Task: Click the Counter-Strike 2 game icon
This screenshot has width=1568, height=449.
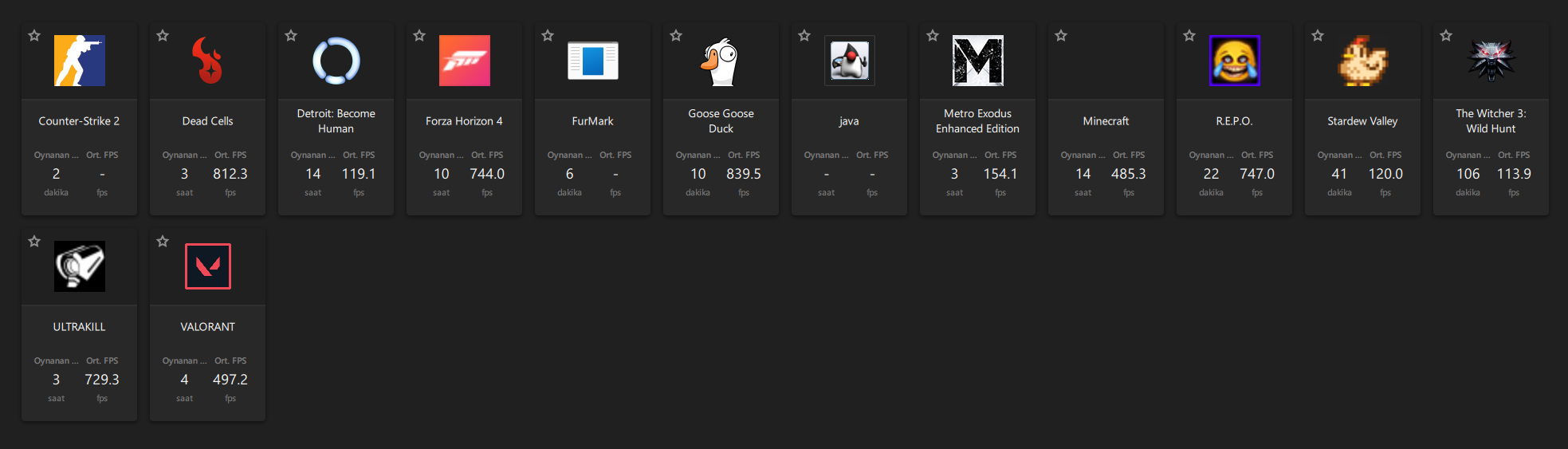Action: 80,61
